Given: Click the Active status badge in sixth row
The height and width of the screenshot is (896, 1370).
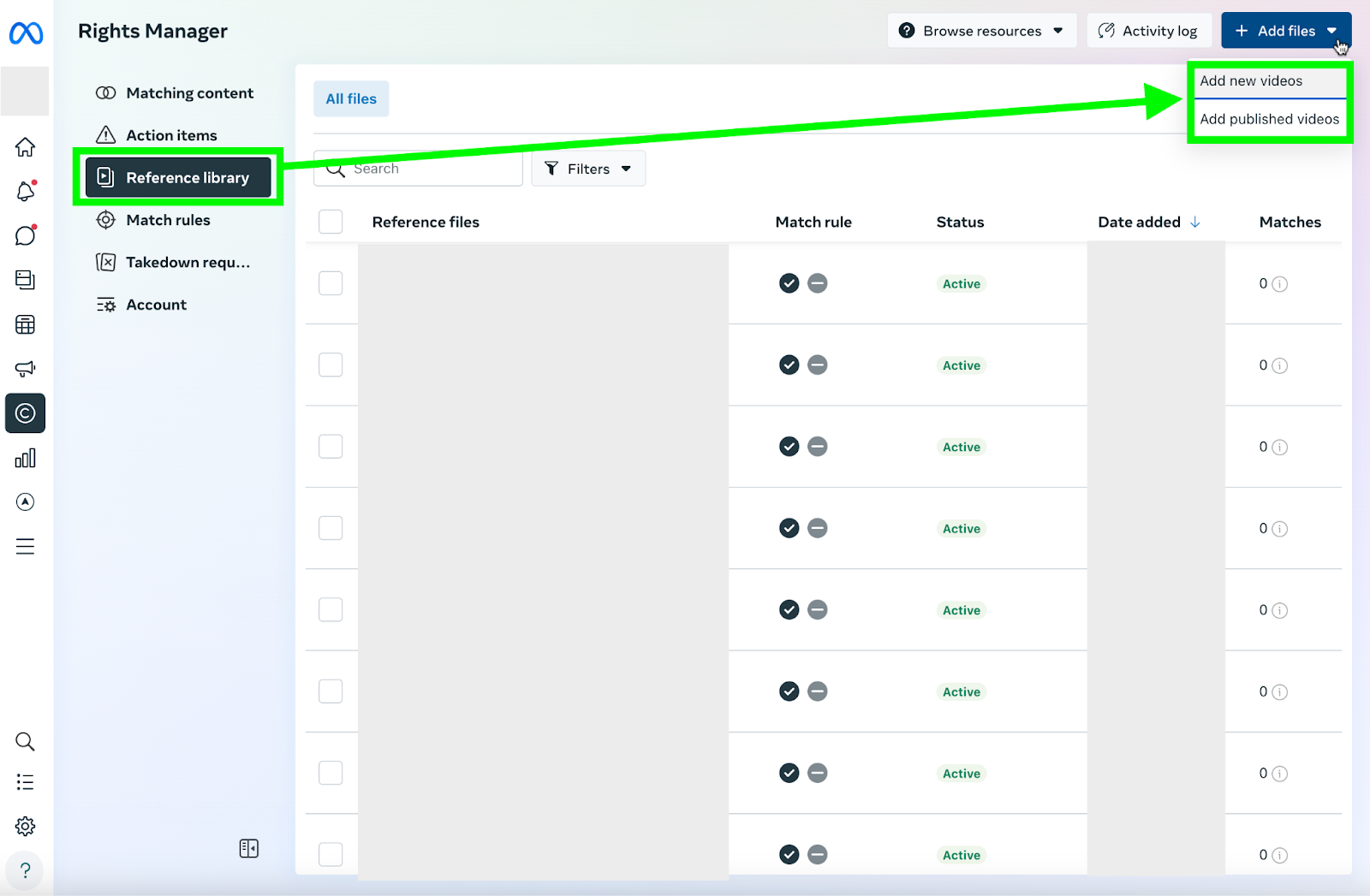Looking at the screenshot, I should (962, 691).
